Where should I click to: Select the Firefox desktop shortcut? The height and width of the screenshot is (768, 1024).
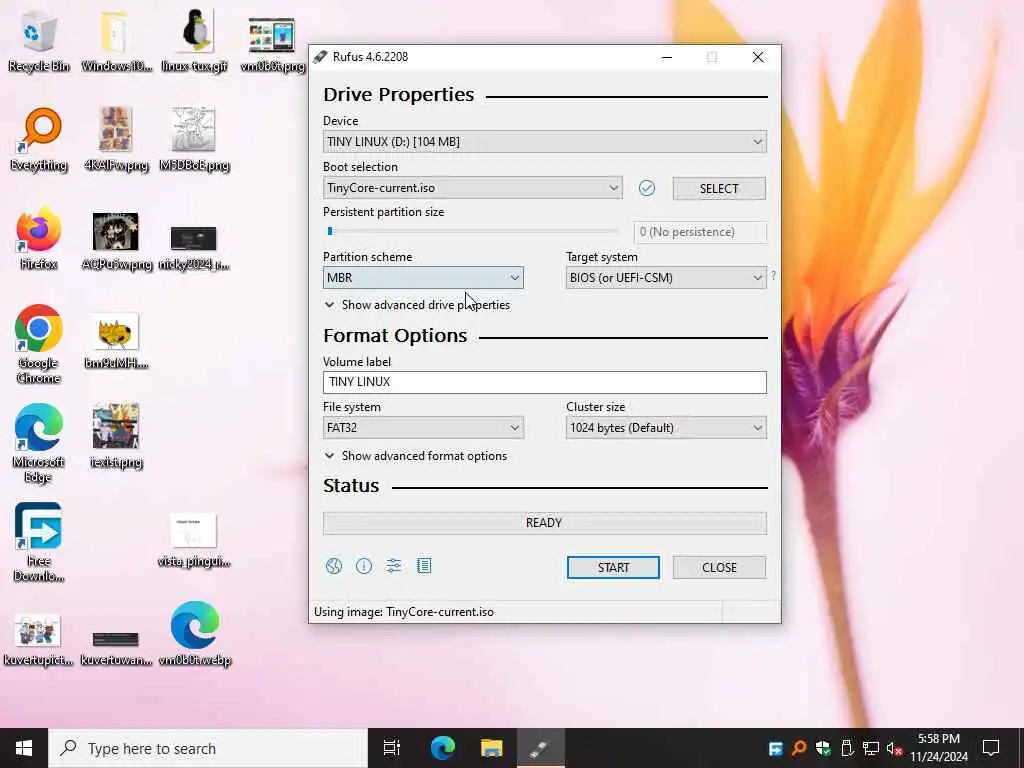pyautogui.click(x=39, y=239)
